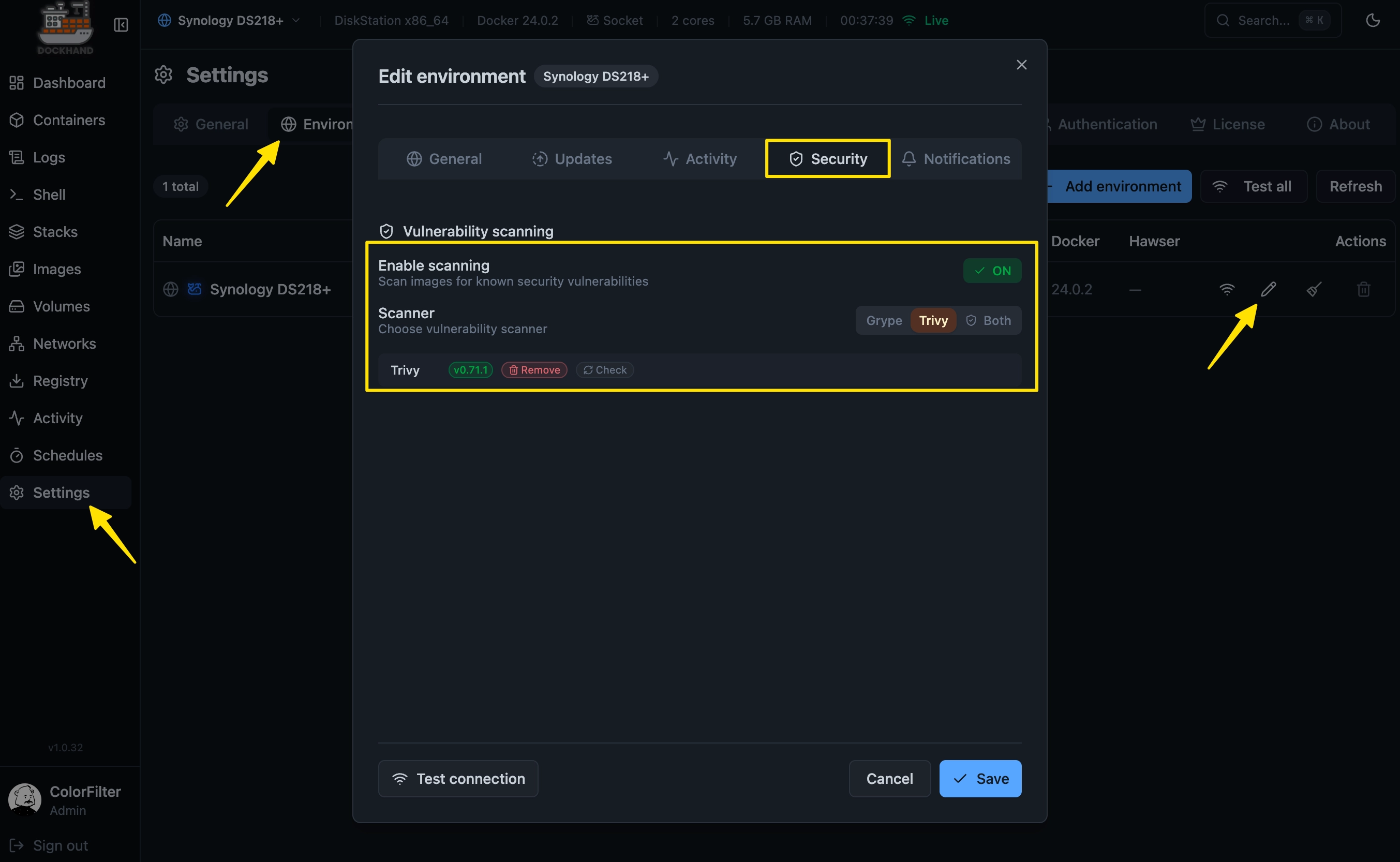
Task: Click the Docker 24.0.2 header label
Action: pos(517,21)
